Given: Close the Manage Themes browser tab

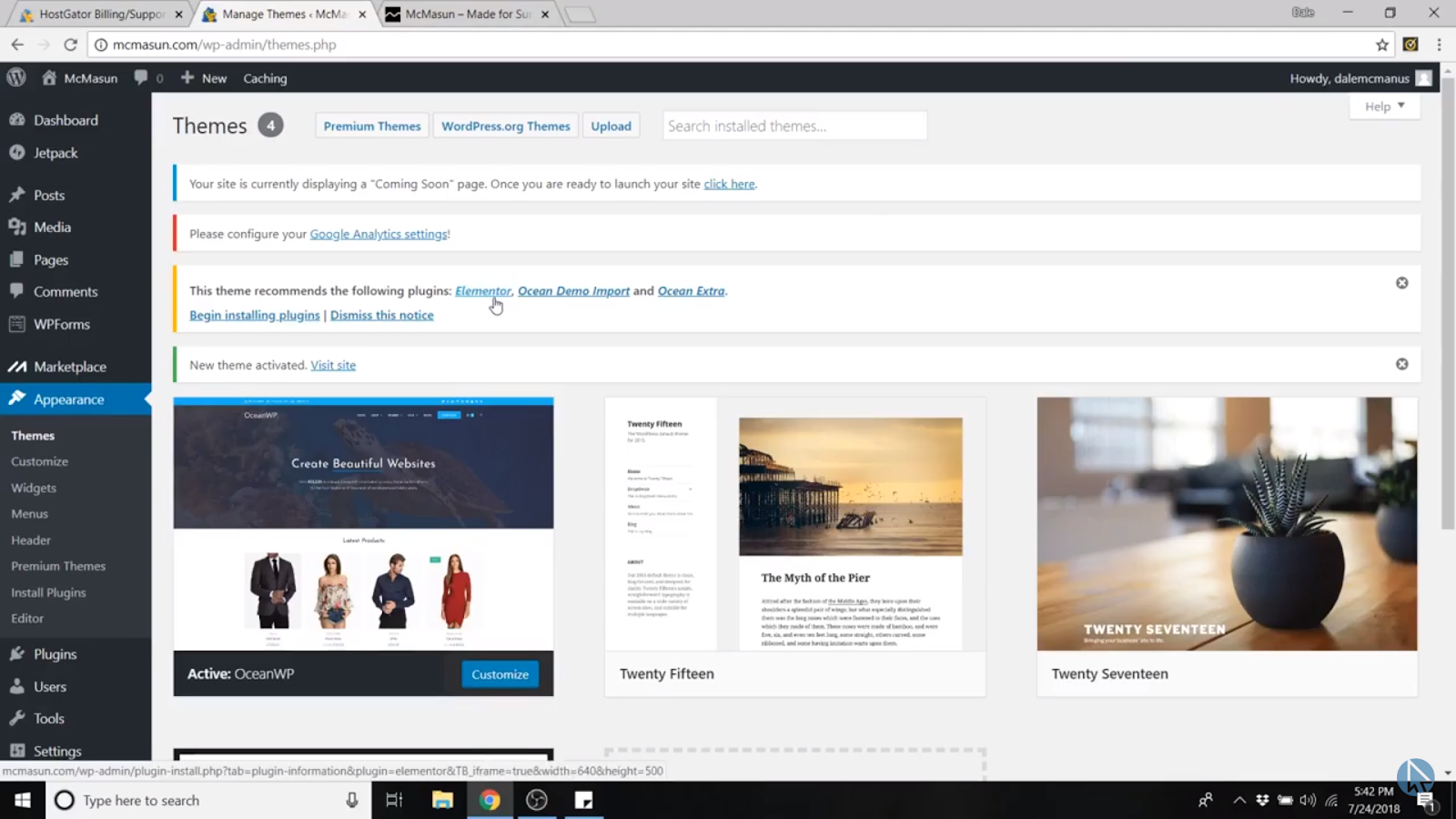Looking at the screenshot, I should (362, 15).
